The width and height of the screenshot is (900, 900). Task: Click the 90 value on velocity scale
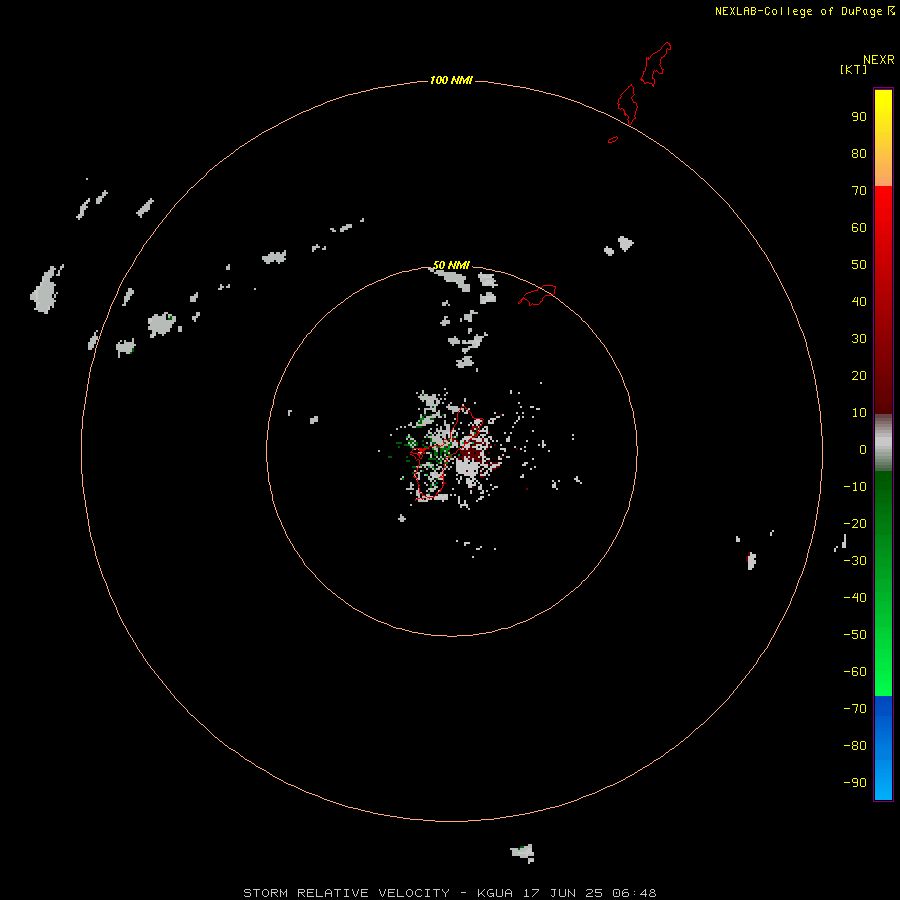(859, 117)
